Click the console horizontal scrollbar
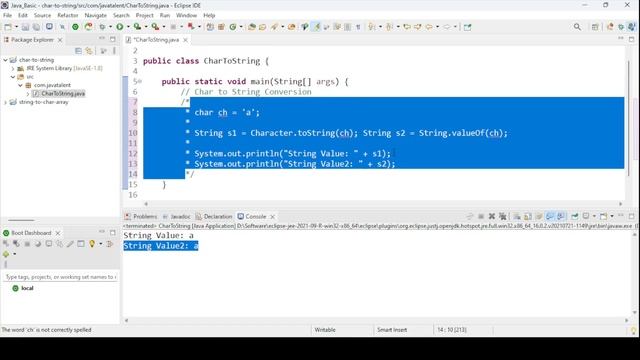This screenshot has width=640, height=360. point(376,320)
